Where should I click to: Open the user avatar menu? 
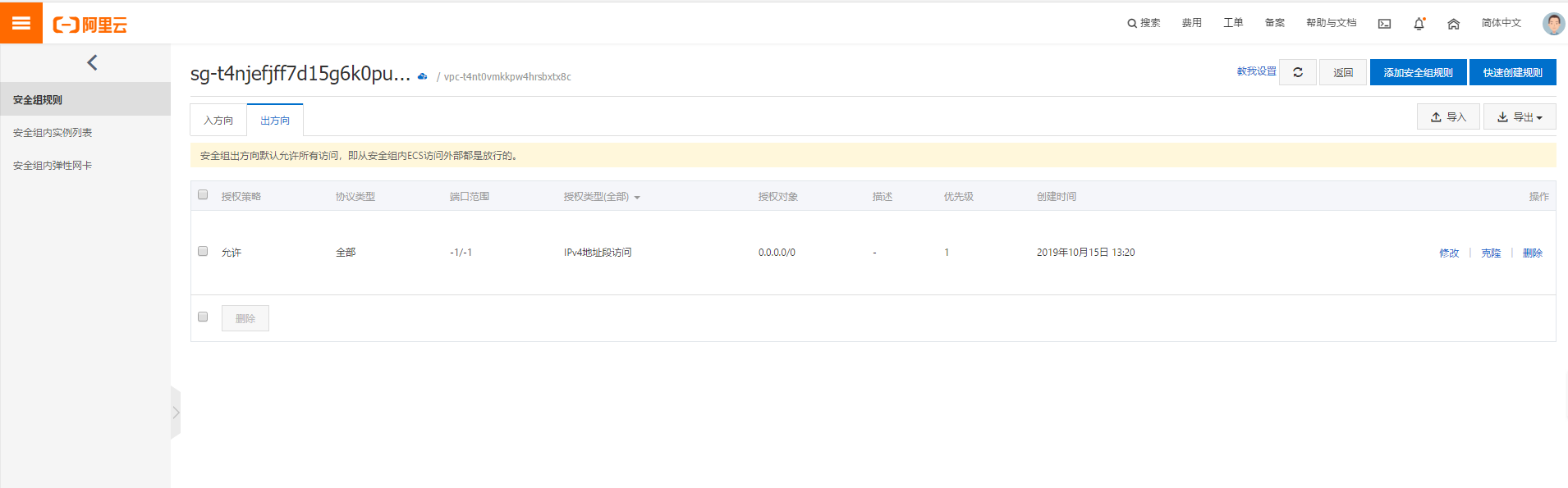tap(1553, 24)
